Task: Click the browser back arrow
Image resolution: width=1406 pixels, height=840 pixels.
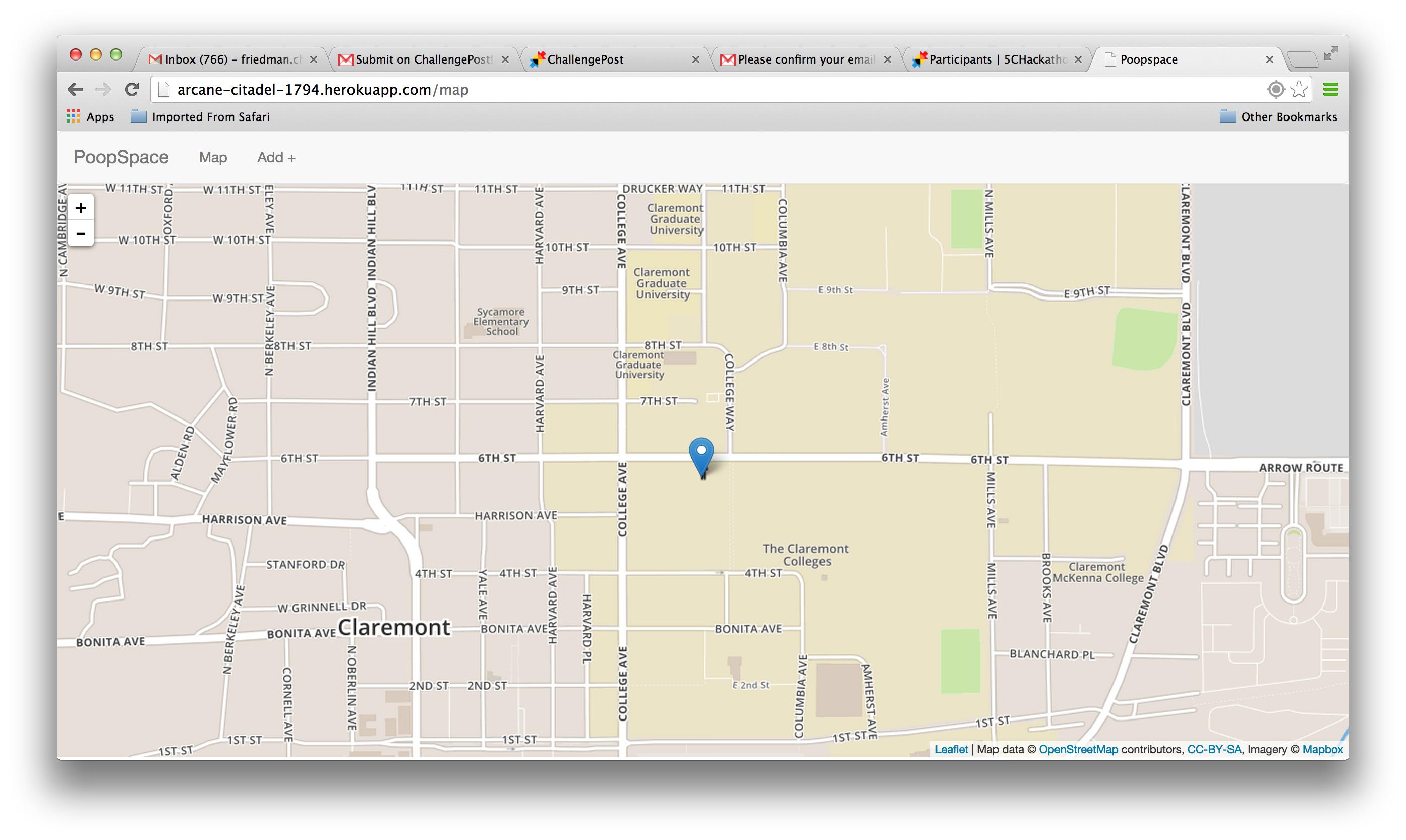Action: click(x=75, y=89)
